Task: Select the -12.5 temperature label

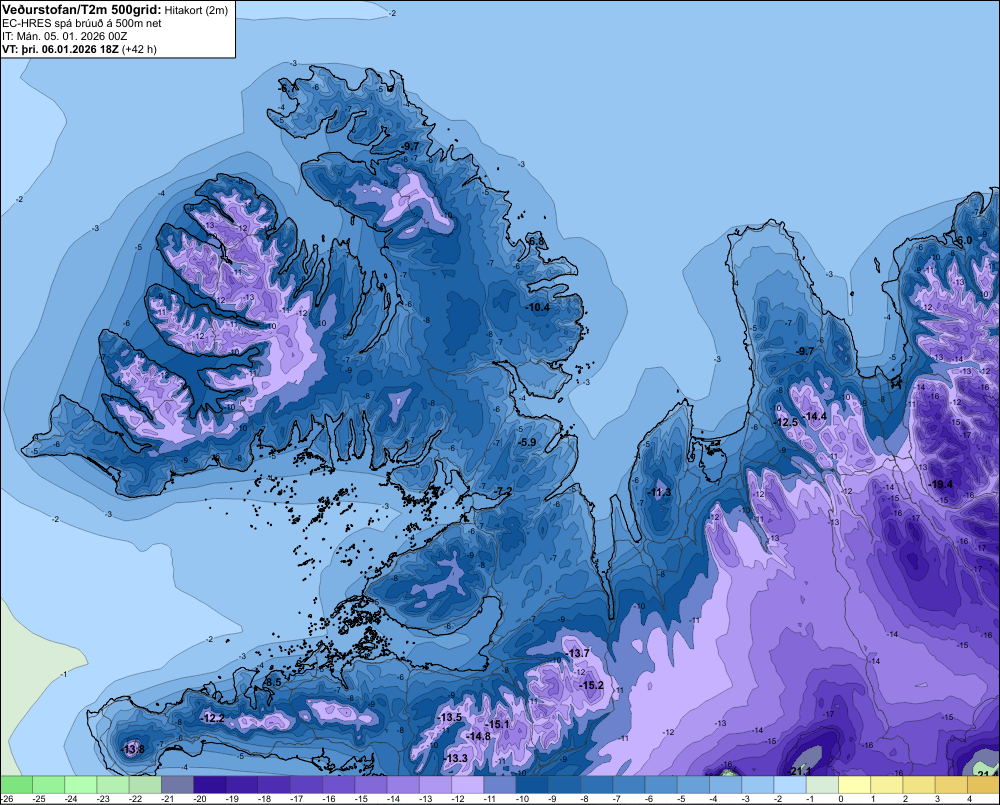Action: [786, 422]
